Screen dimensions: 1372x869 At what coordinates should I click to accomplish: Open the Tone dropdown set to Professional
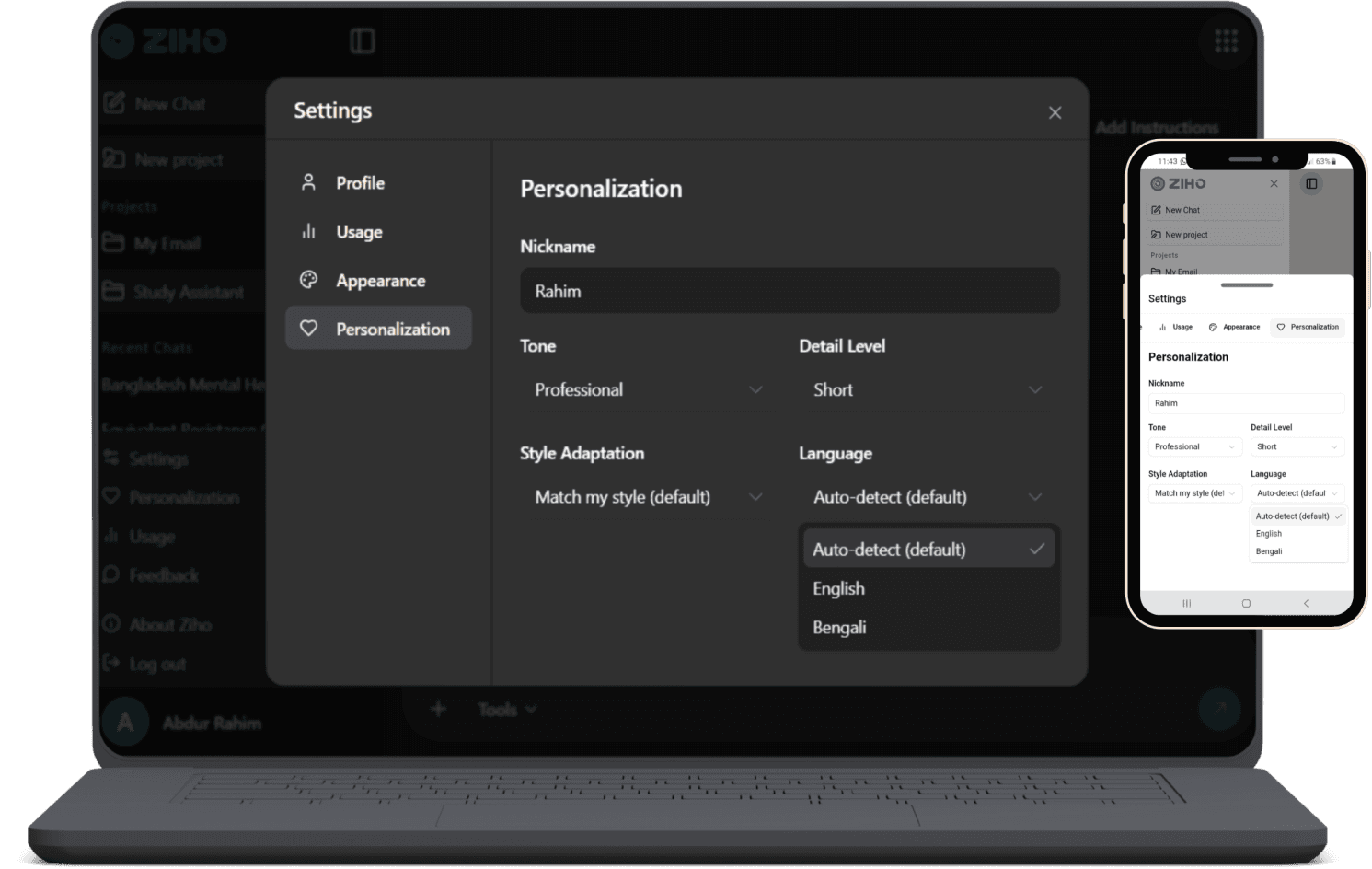(x=648, y=389)
